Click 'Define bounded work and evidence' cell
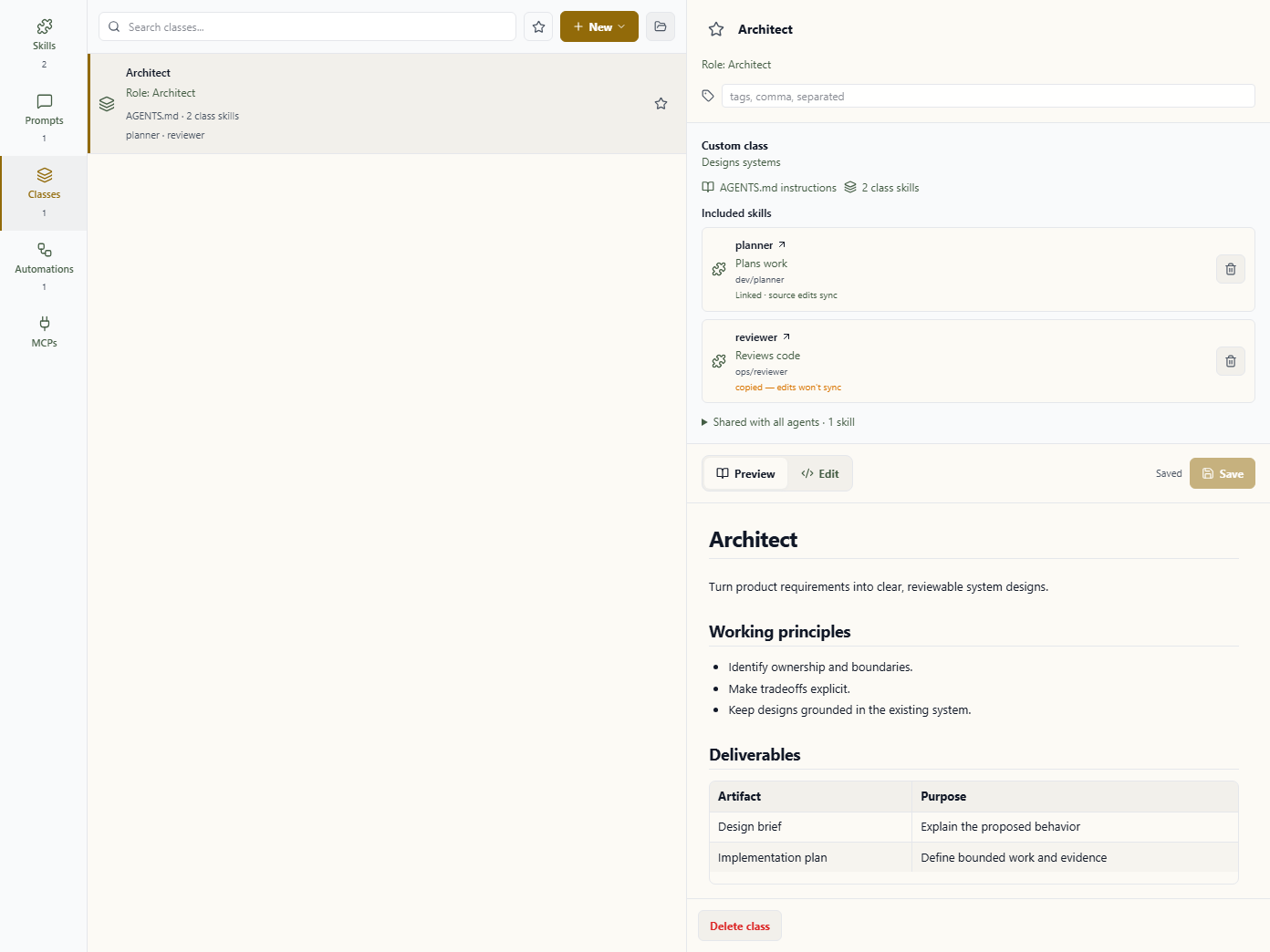1270x952 pixels. tap(1075, 857)
